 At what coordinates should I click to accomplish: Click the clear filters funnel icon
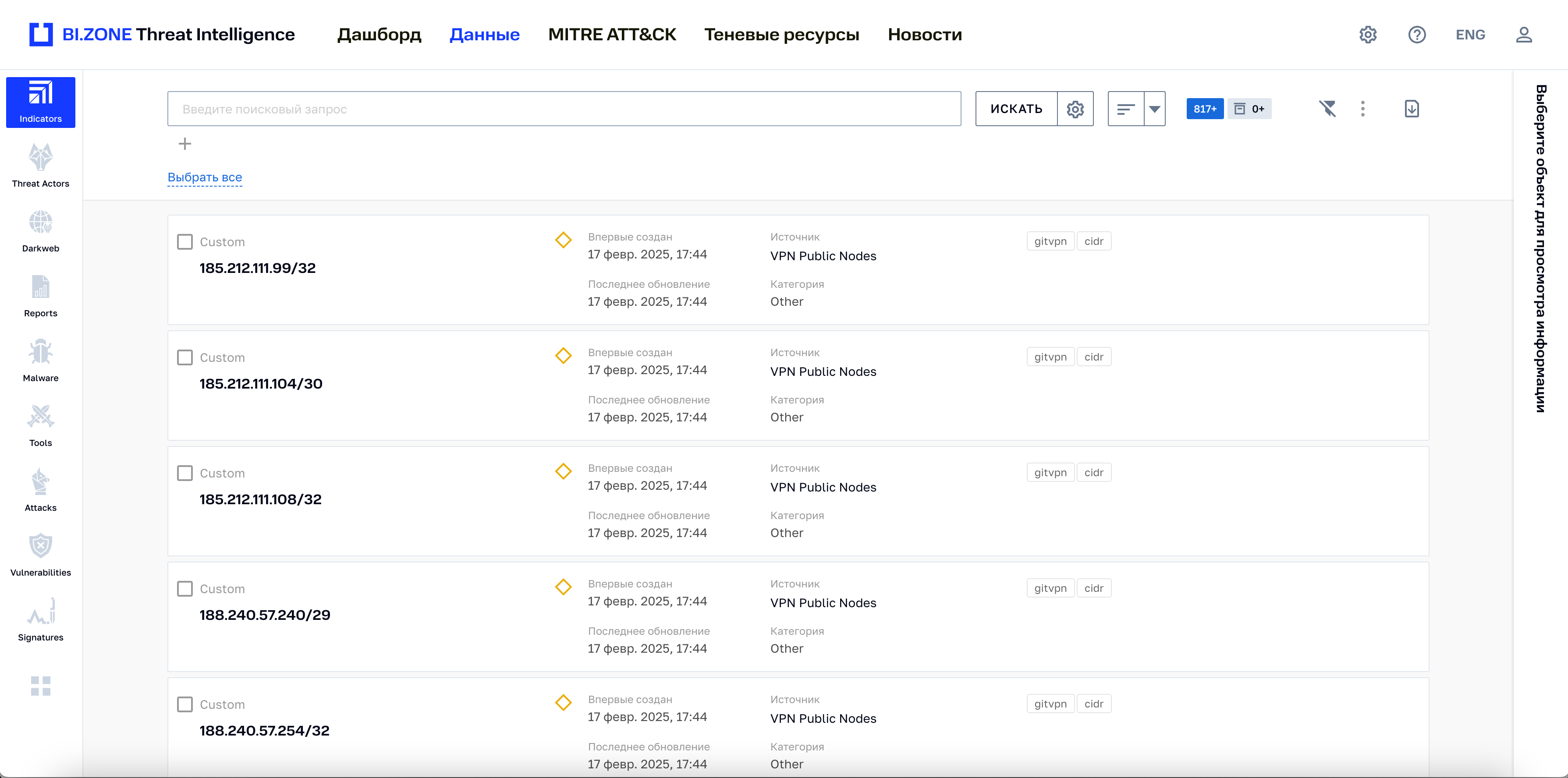(x=1327, y=109)
